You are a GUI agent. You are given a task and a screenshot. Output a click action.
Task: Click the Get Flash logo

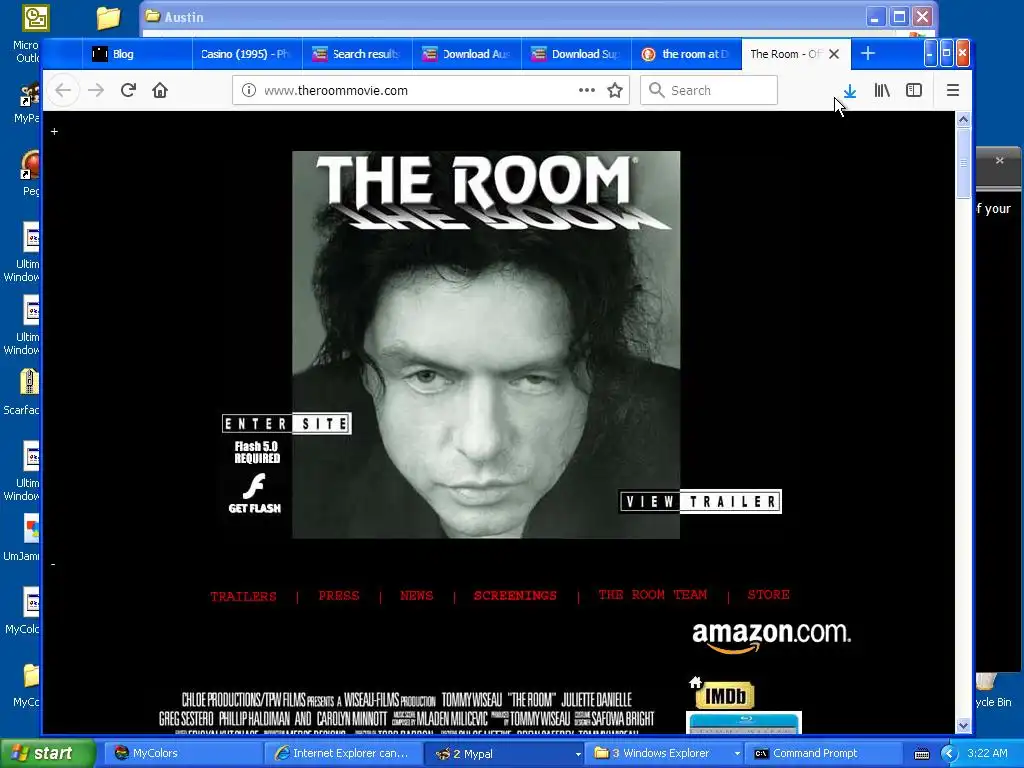254,494
